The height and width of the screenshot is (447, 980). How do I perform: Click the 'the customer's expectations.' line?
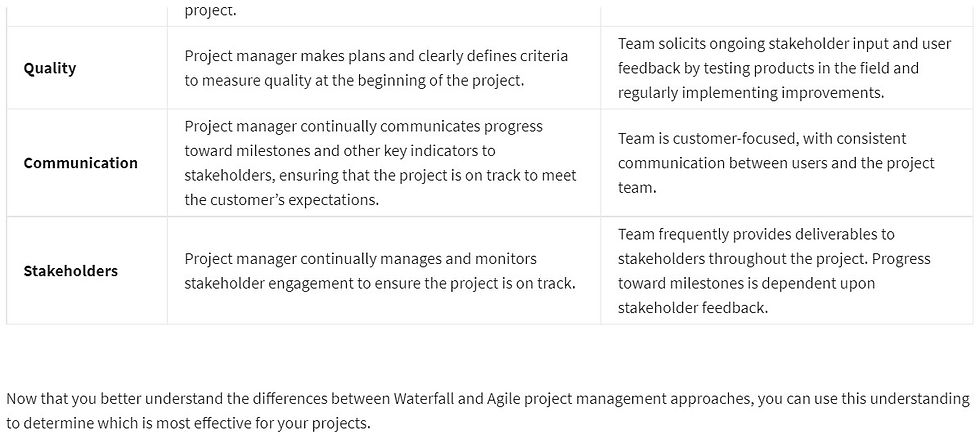point(282,200)
